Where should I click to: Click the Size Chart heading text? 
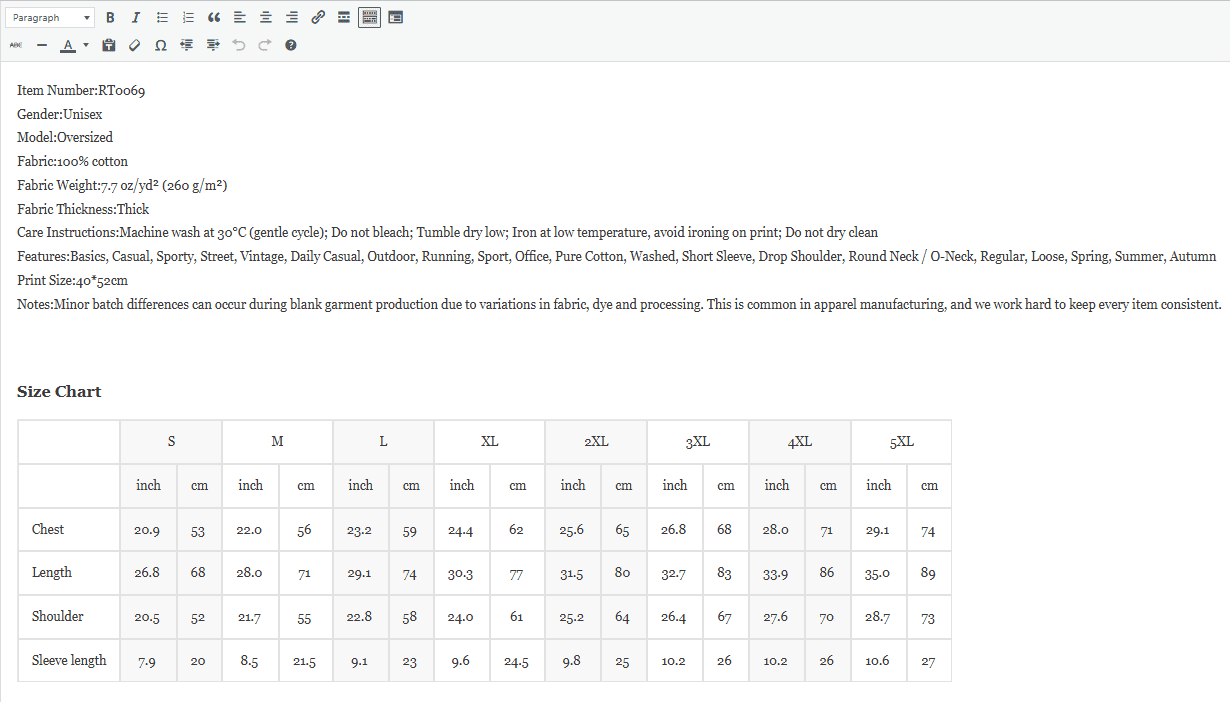click(x=59, y=392)
